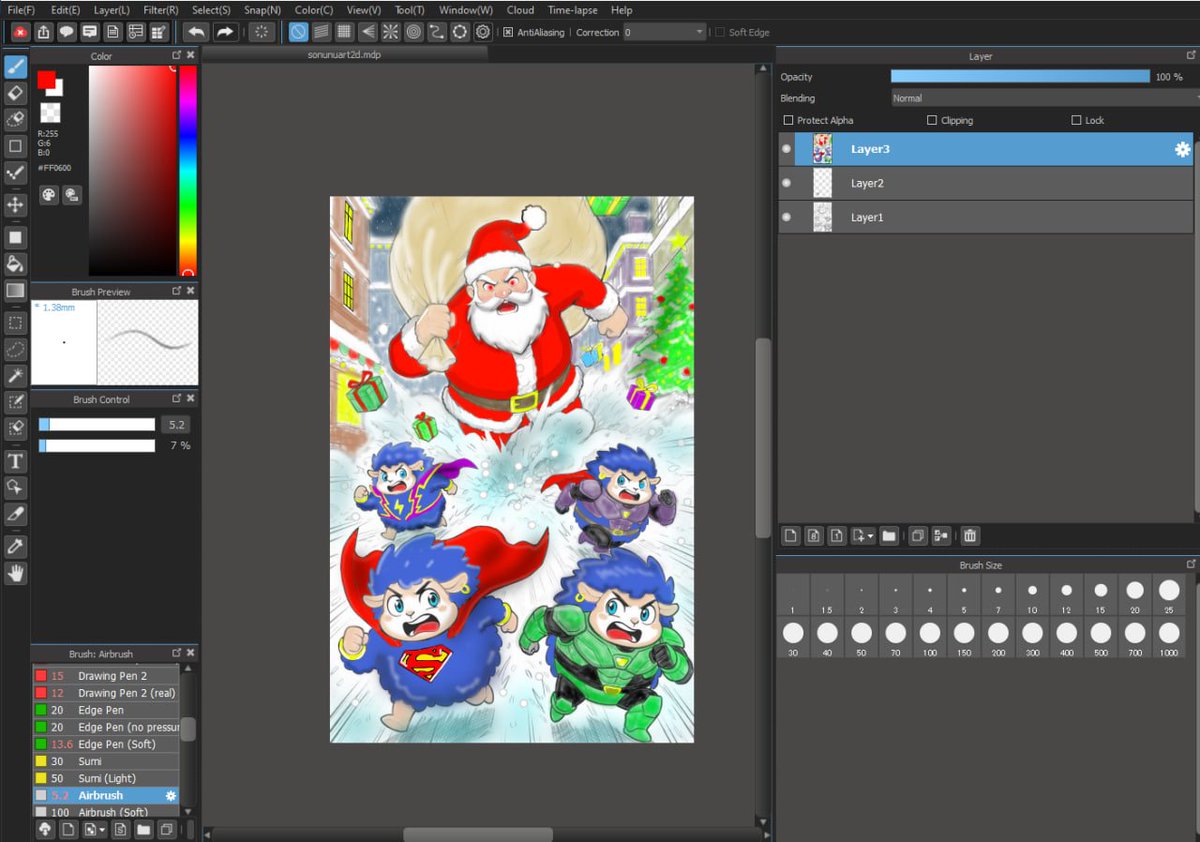The image size is (1200, 842).
Task: Open the Blending mode dropdown
Action: coord(1045,98)
